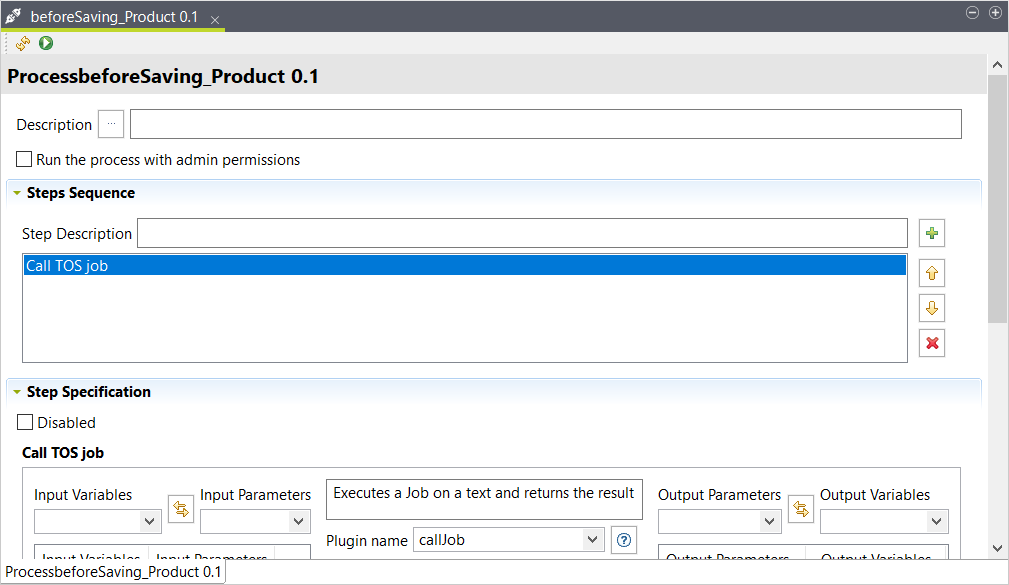Image resolution: width=1009 pixels, height=585 pixels.
Task: Open the Plugin name callJob dropdown
Action: (508, 540)
